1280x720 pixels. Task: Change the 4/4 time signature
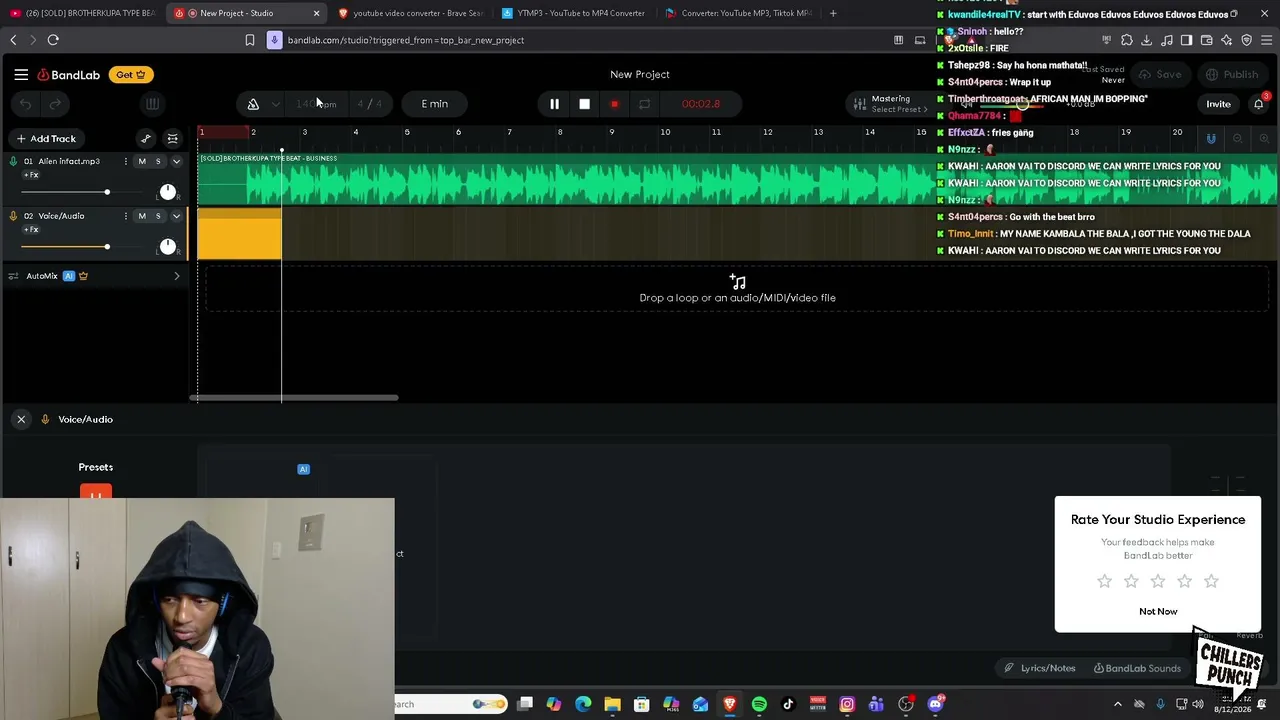(369, 104)
